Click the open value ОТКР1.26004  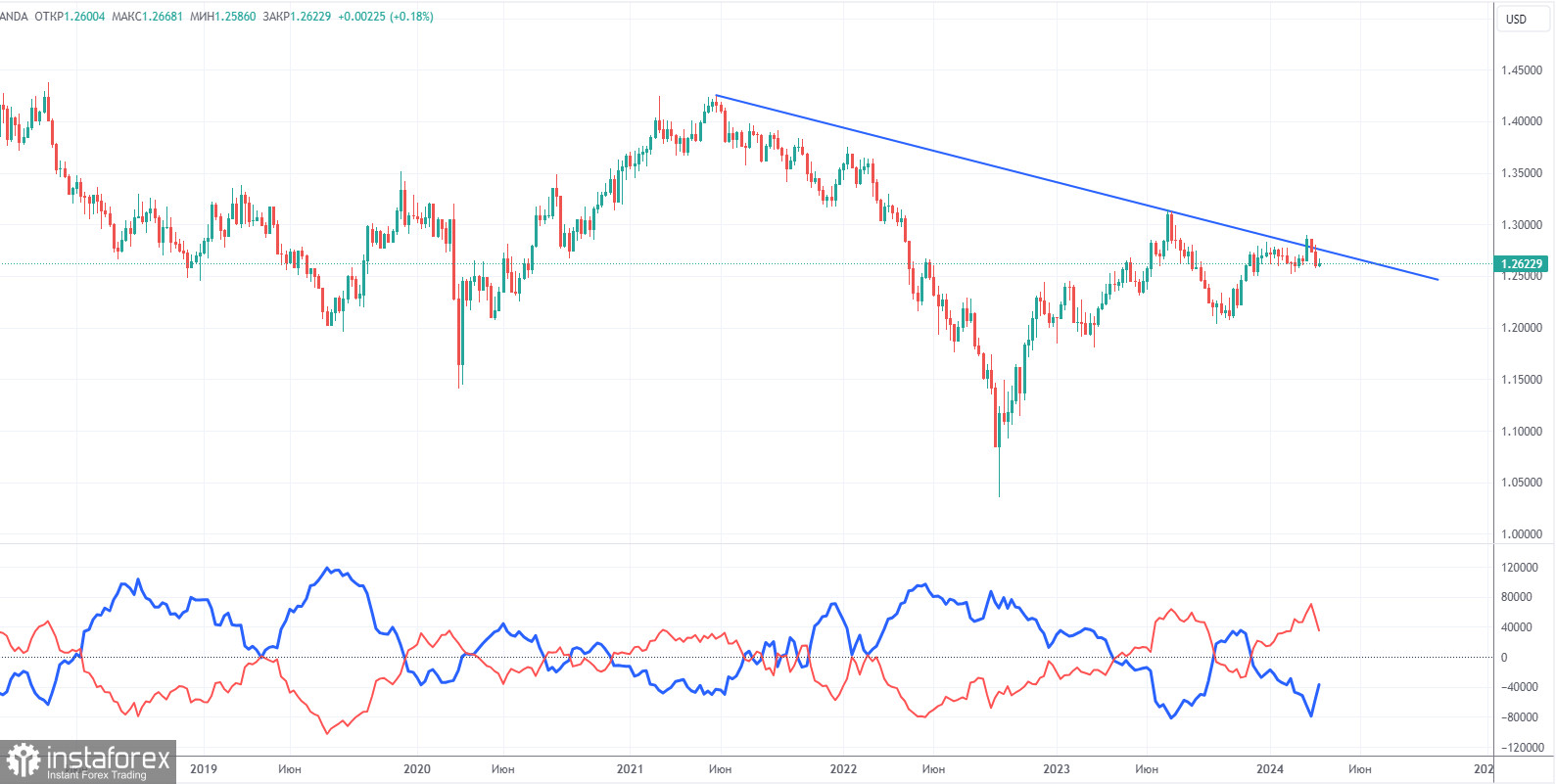(70, 17)
